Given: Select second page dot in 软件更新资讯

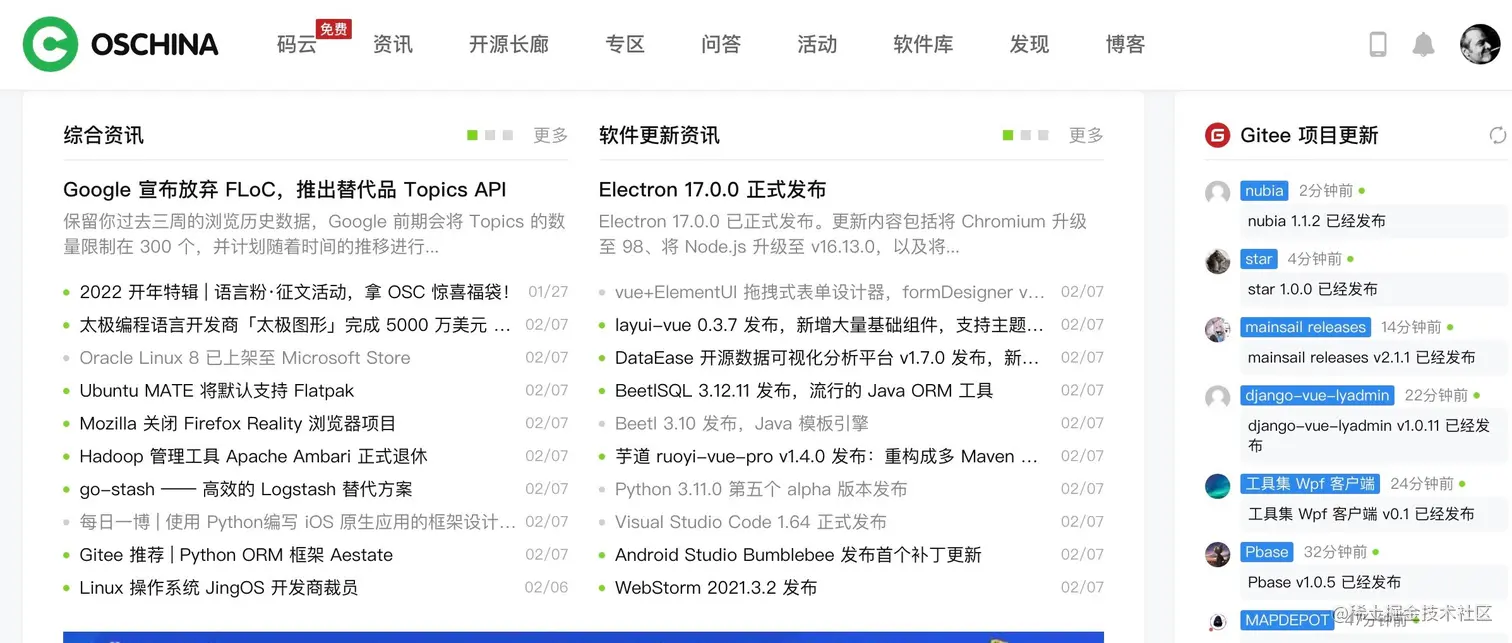Looking at the screenshot, I should point(1026,135).
